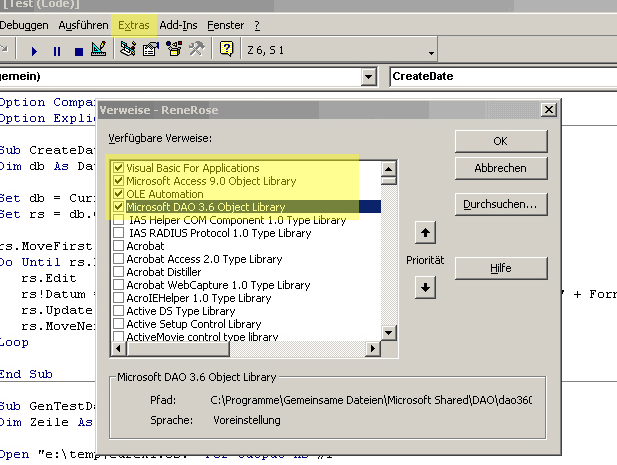Open the Properties window icon
This screenshot has width=617, height=465.
coord(150,49)
